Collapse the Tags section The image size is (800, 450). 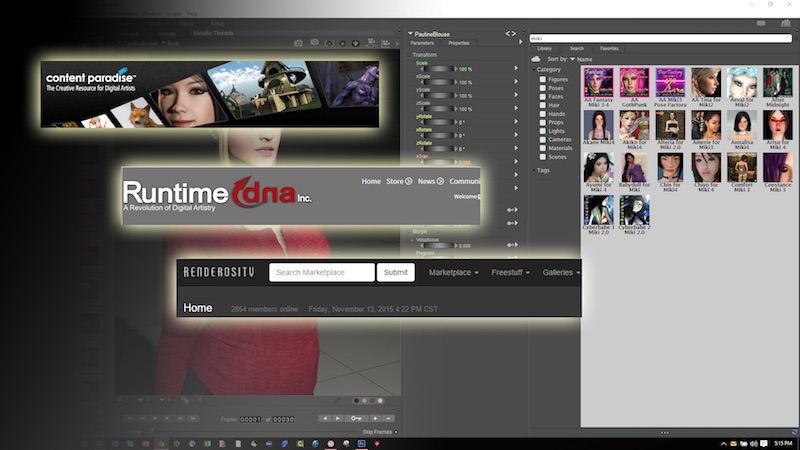point(534,170)
